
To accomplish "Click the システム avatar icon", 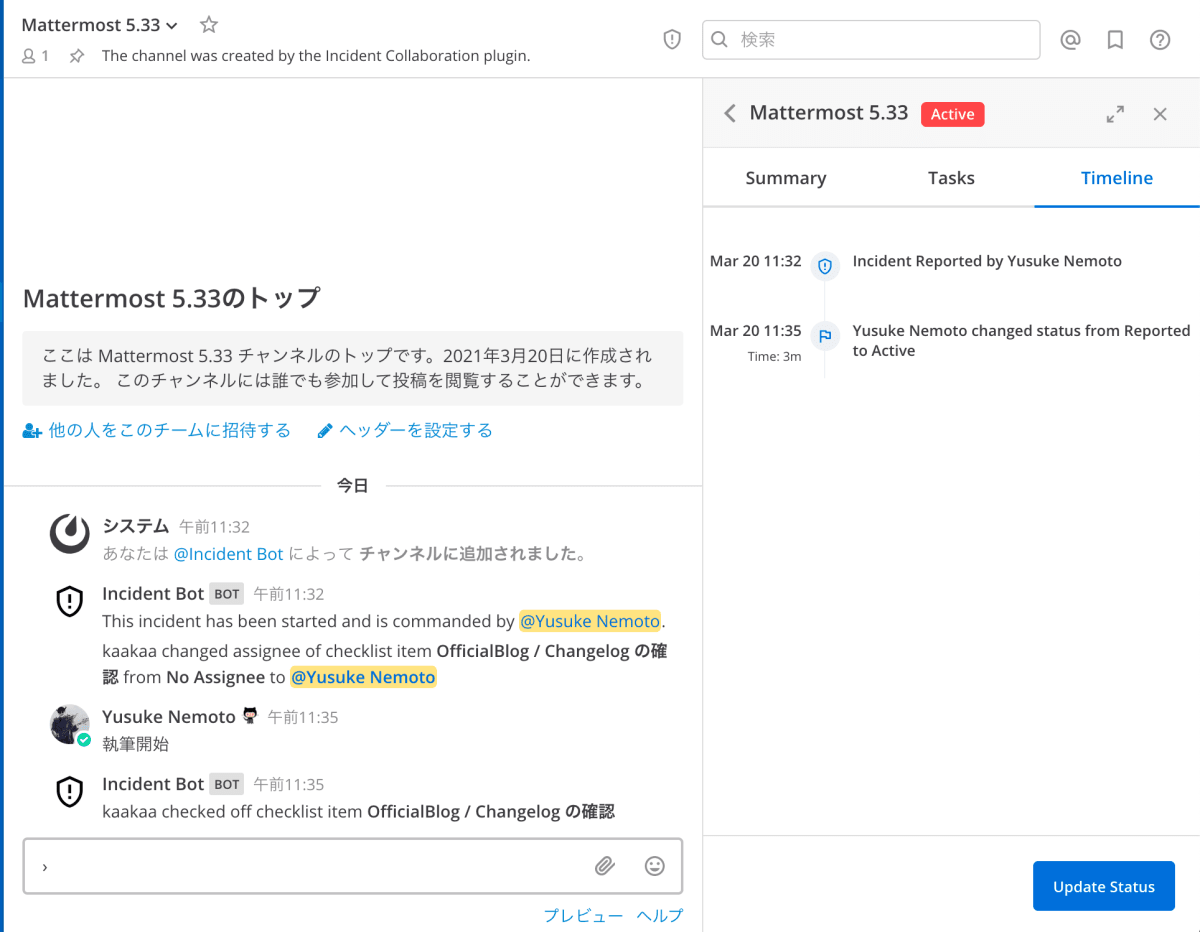I will click(x=69, y=534).
